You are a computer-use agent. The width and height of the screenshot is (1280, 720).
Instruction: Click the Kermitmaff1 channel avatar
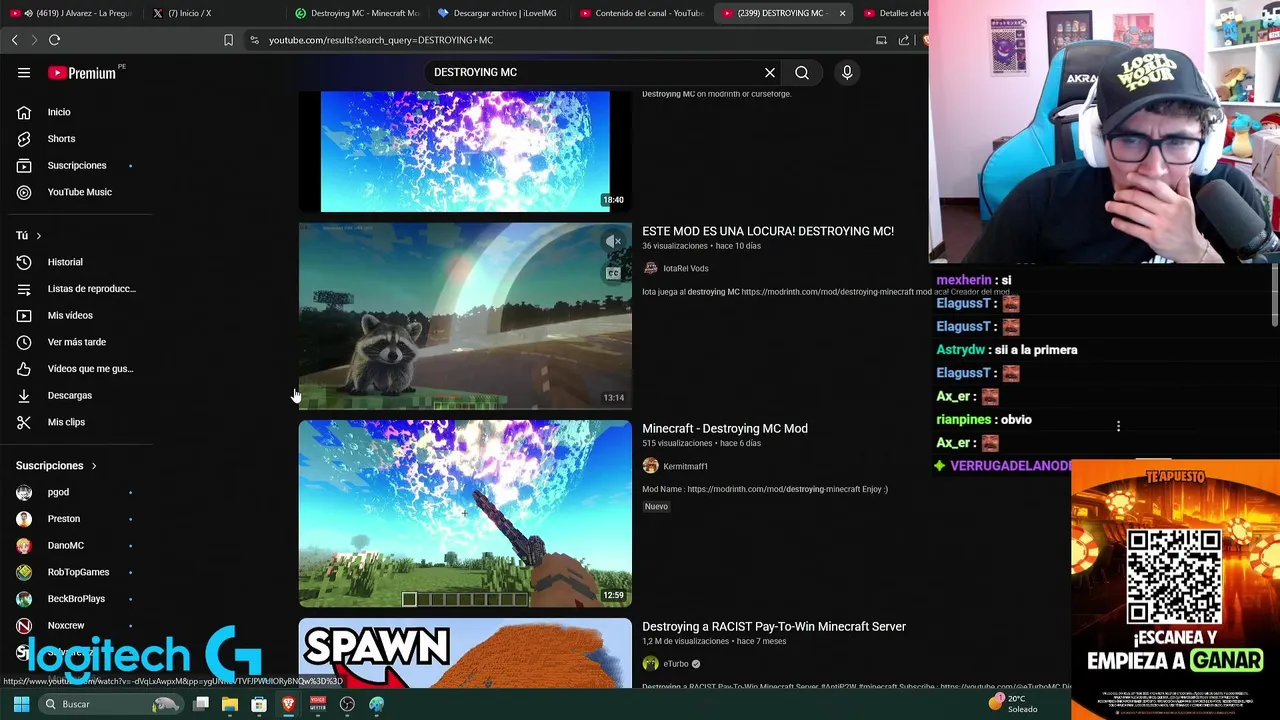[650, 466]
